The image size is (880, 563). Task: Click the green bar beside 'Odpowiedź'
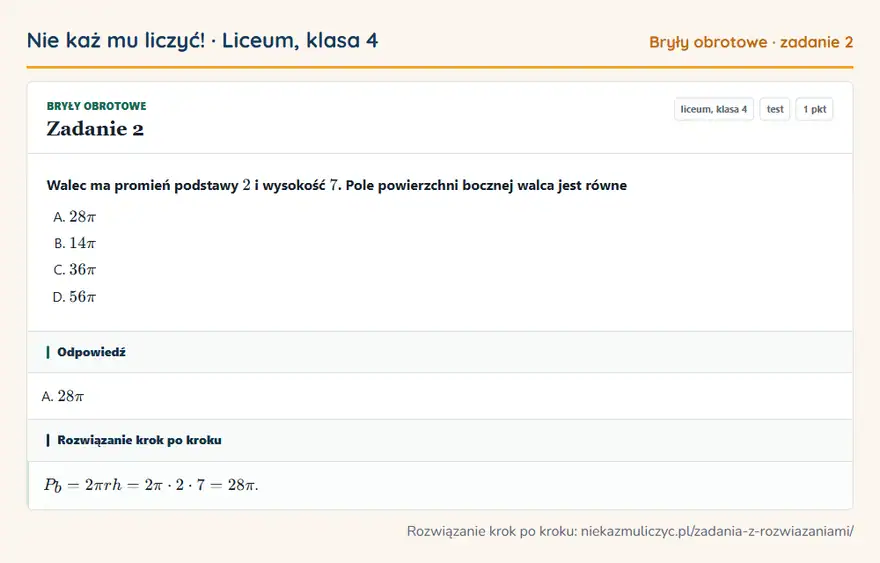pyautogui.click(x=48, y=352)
